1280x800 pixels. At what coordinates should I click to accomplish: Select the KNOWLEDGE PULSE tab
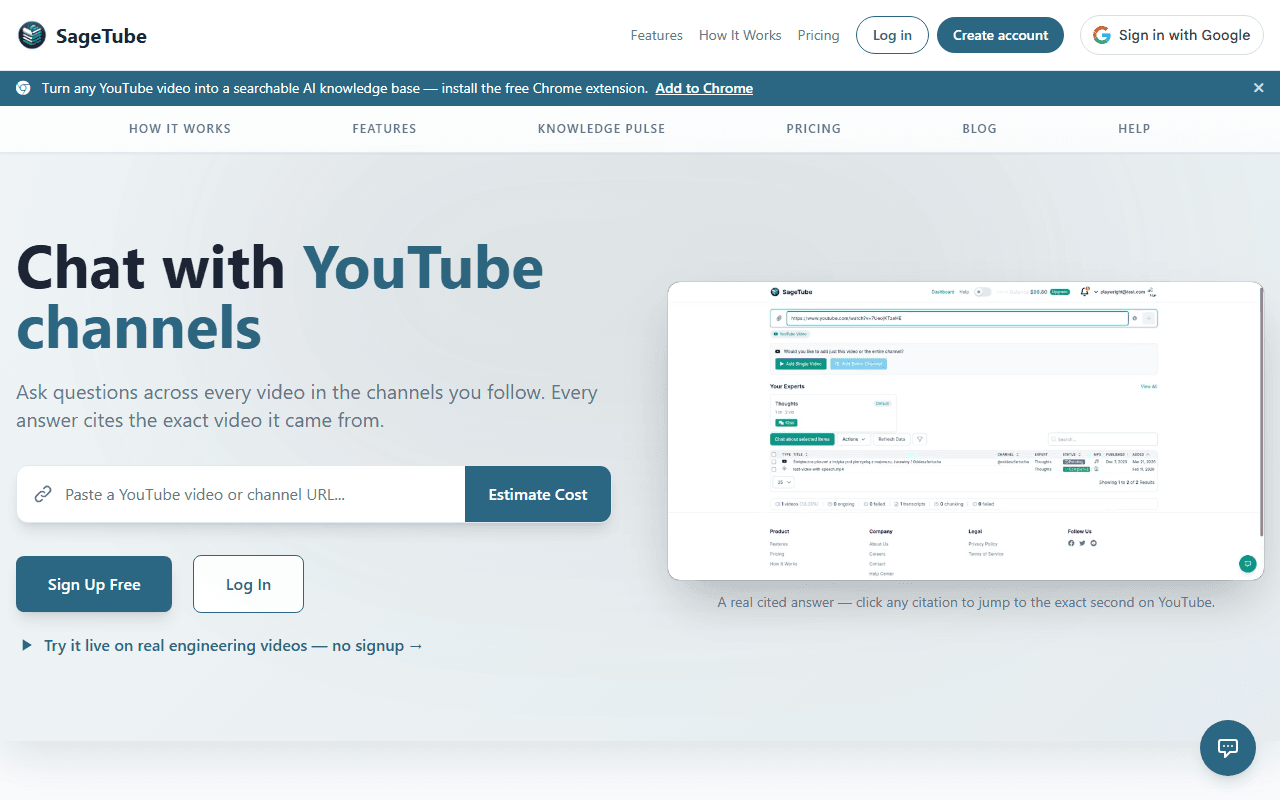tap(601, 129)
